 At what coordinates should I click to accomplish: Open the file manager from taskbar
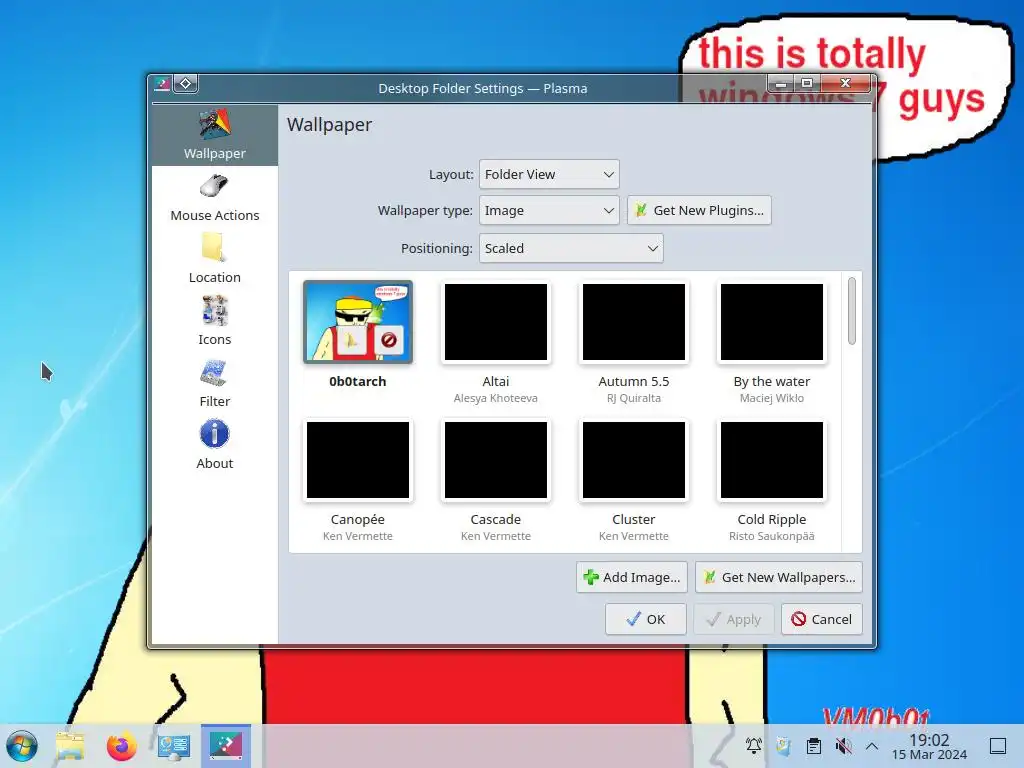70,746
